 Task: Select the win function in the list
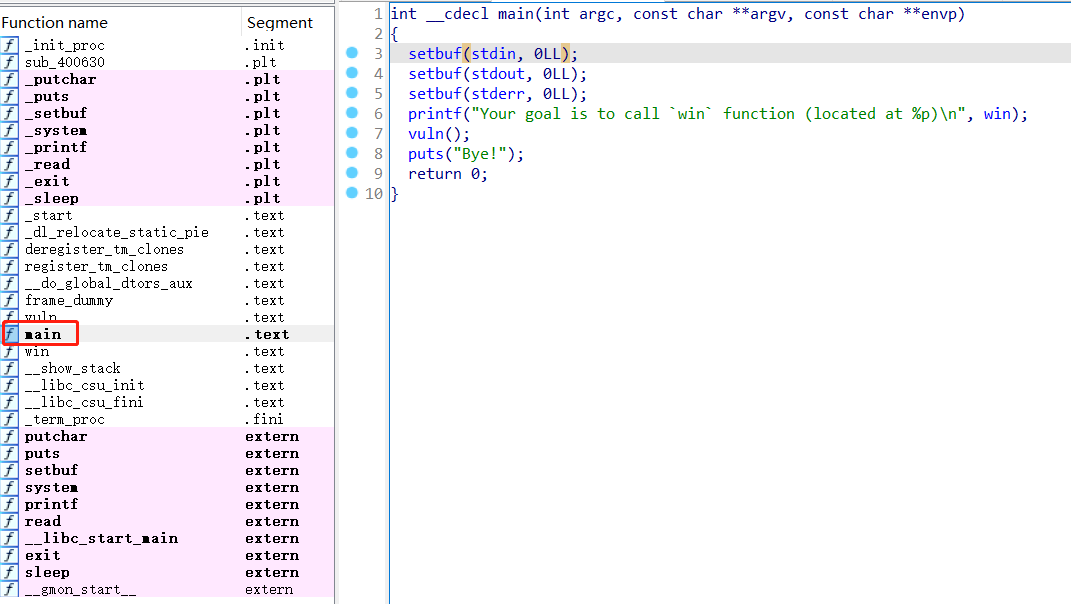pyautogui.click(x=37, y=351)
